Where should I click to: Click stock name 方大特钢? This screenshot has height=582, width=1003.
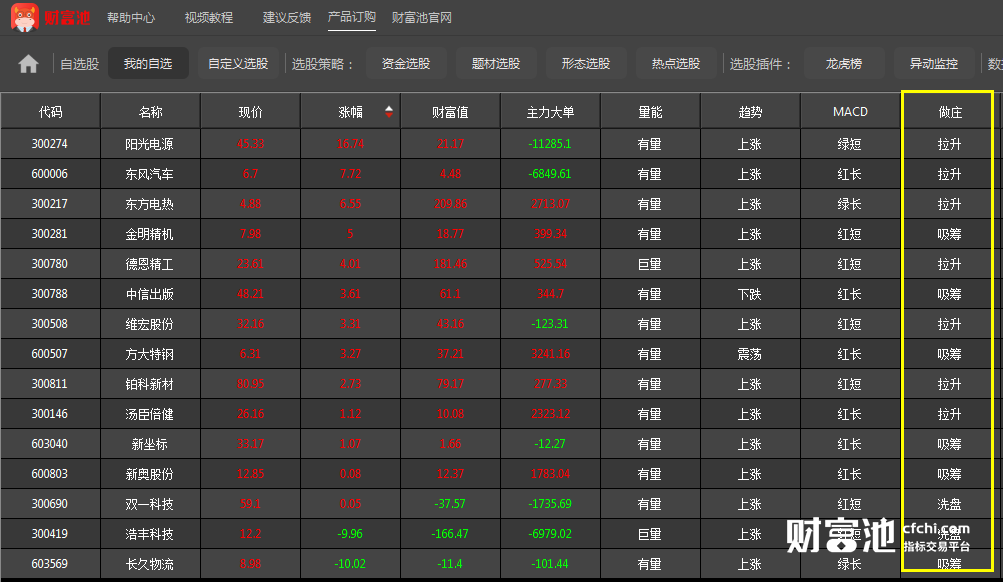coord(149,354)
